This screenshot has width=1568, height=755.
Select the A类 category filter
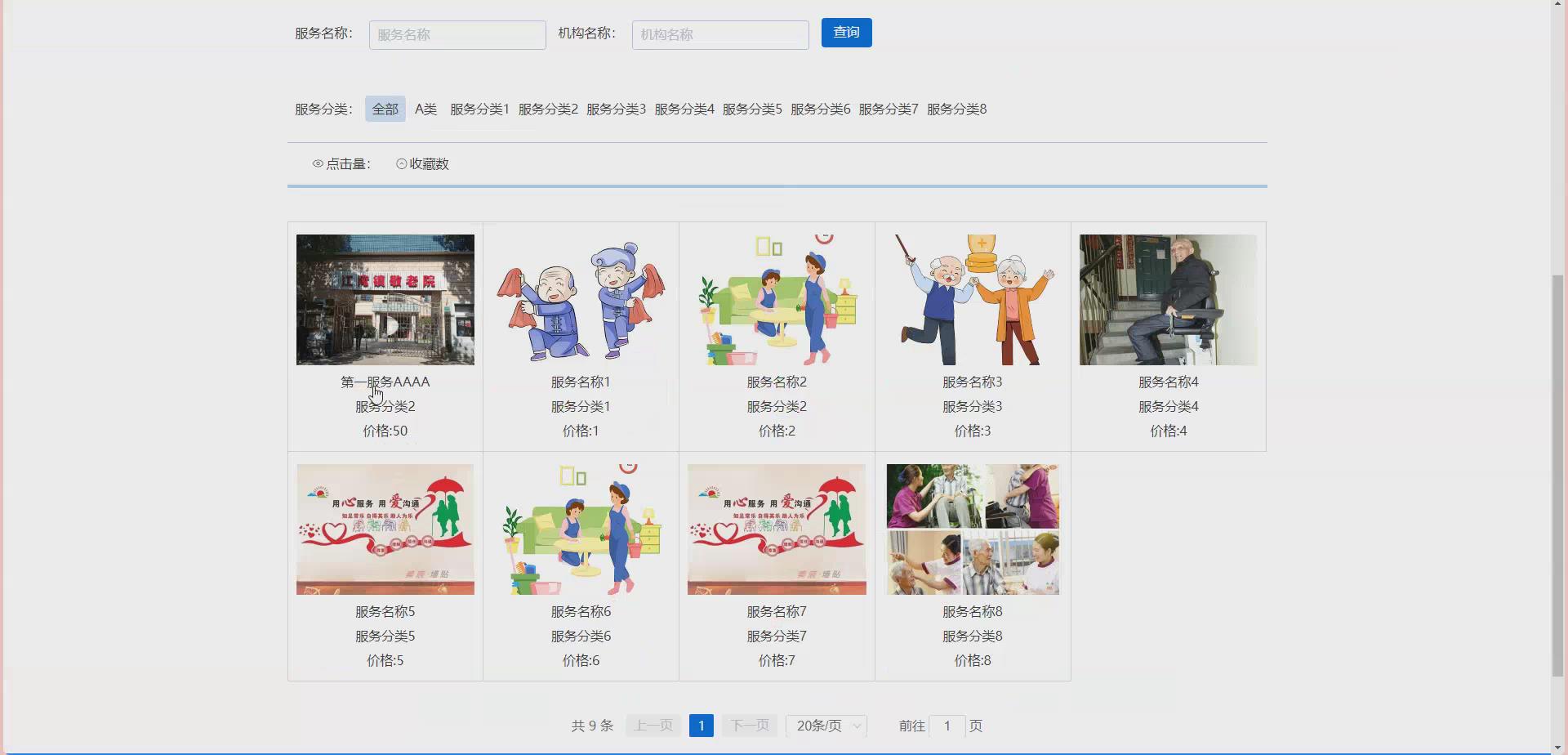pyautogui.click(x=425, y=108)
